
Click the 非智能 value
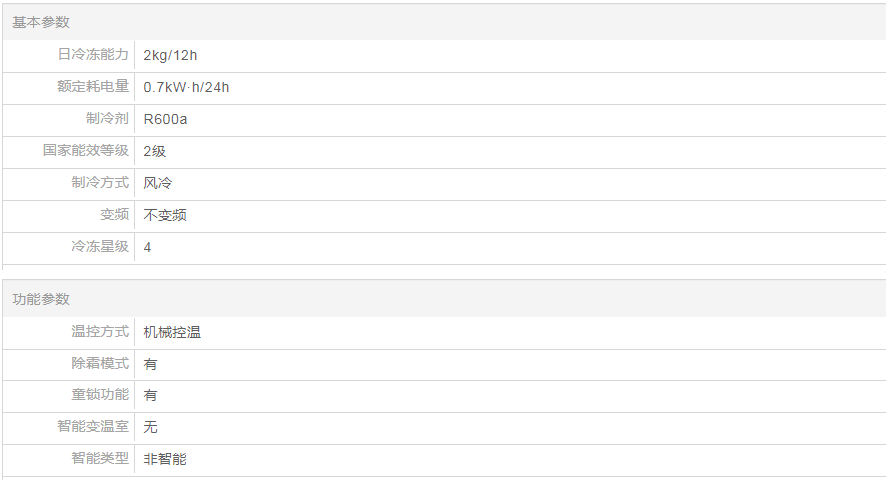click(x=165, y=459)
